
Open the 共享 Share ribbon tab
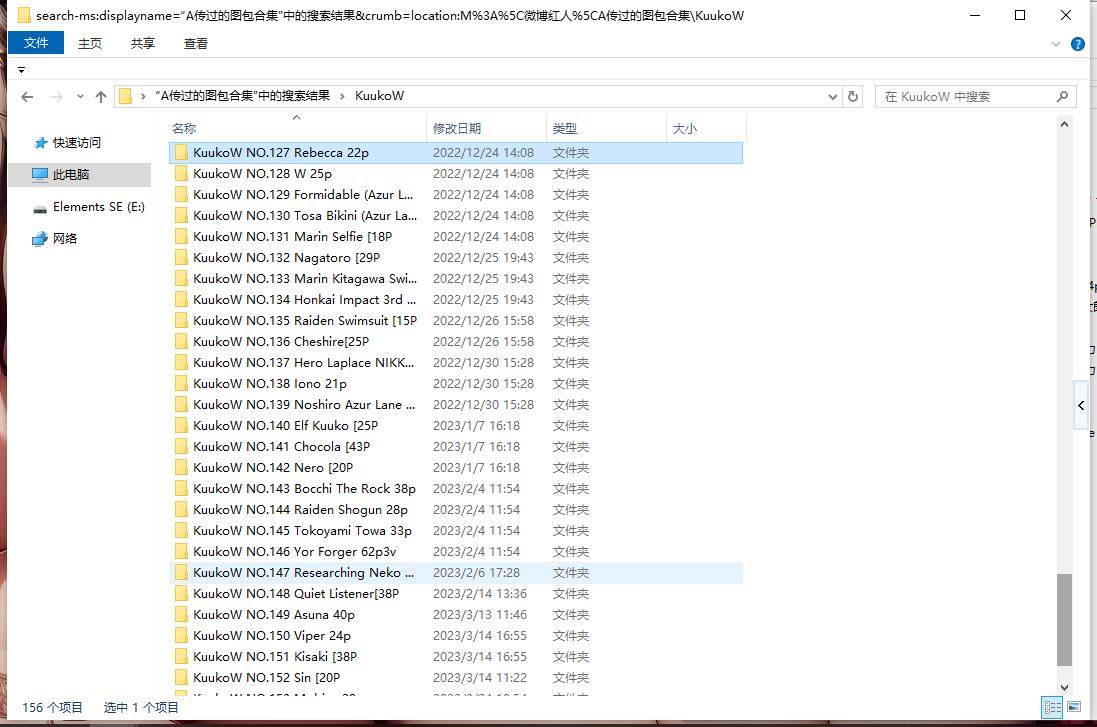143,43
